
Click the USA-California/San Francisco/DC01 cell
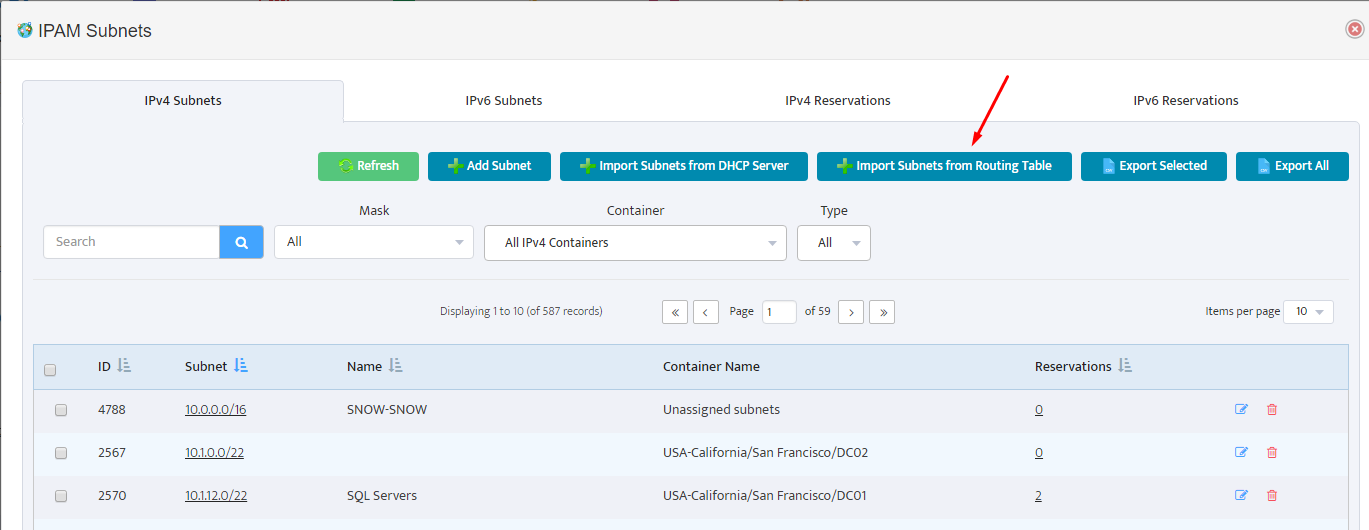point(765,495)
